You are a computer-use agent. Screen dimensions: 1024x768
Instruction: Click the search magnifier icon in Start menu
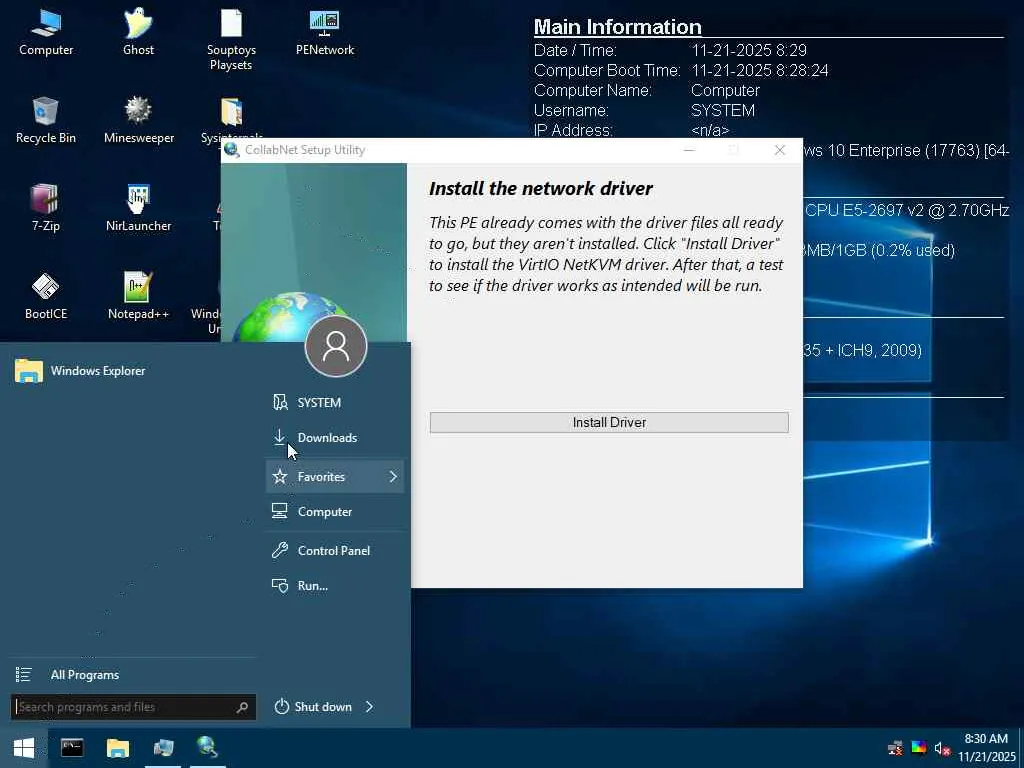[242, 707]
